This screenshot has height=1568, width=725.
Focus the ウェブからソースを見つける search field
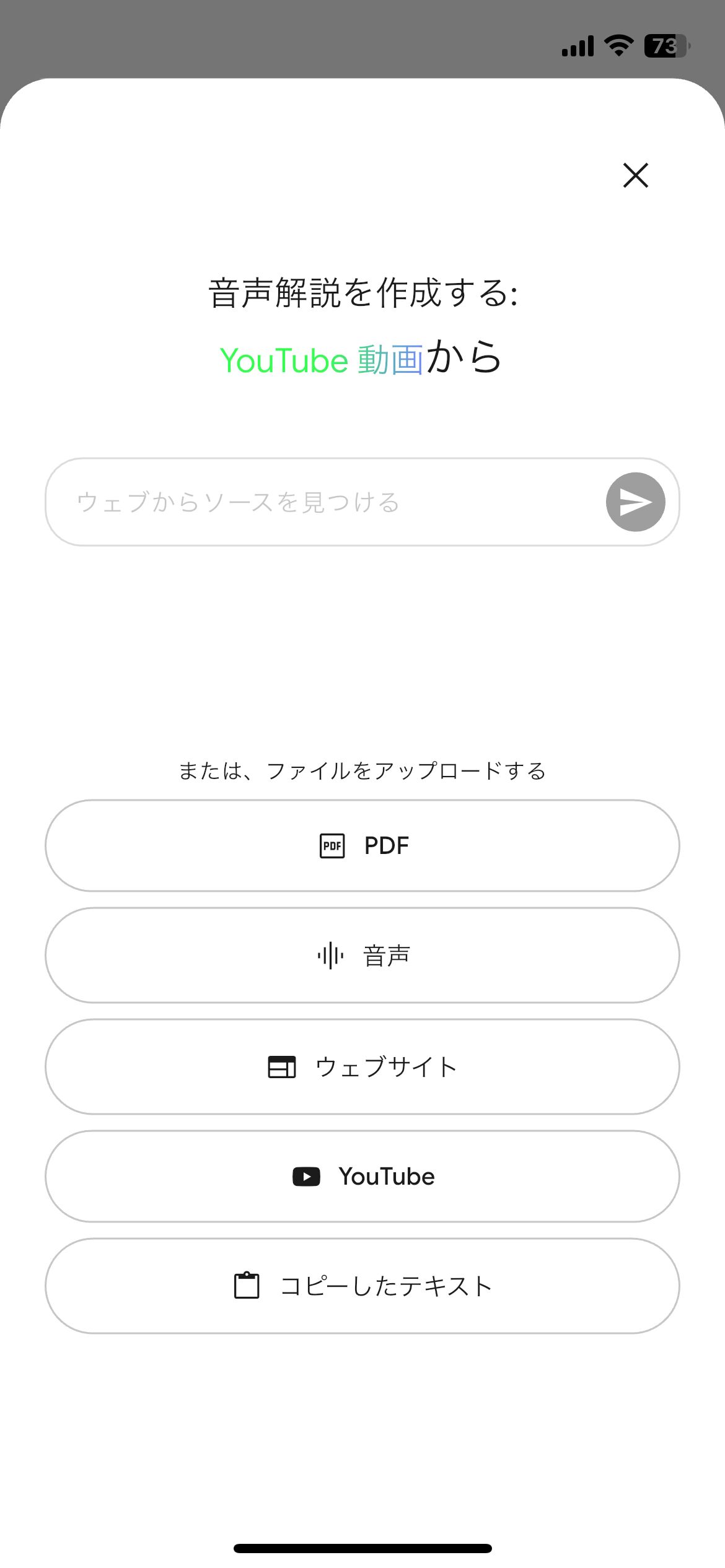pyautogui.click(x=322, y=502)
